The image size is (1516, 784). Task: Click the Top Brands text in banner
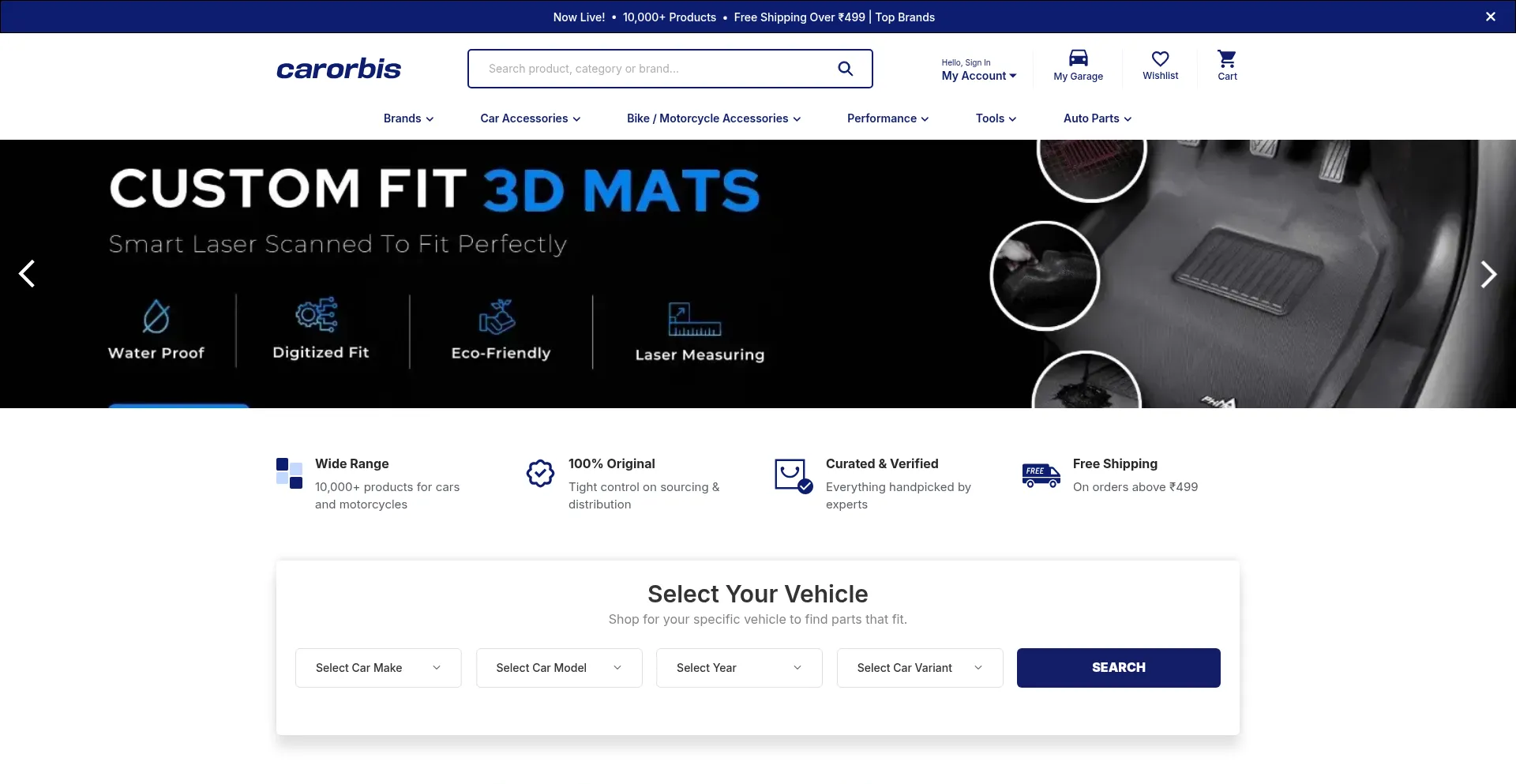click(905, 17)
